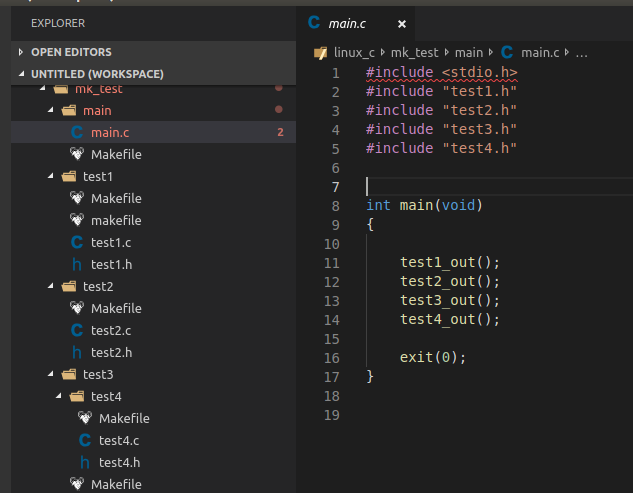This screenshot has width=633, height=493.
Task: Click the test3 folder icon
Action: pyautogui.click(x=69, y=374)
